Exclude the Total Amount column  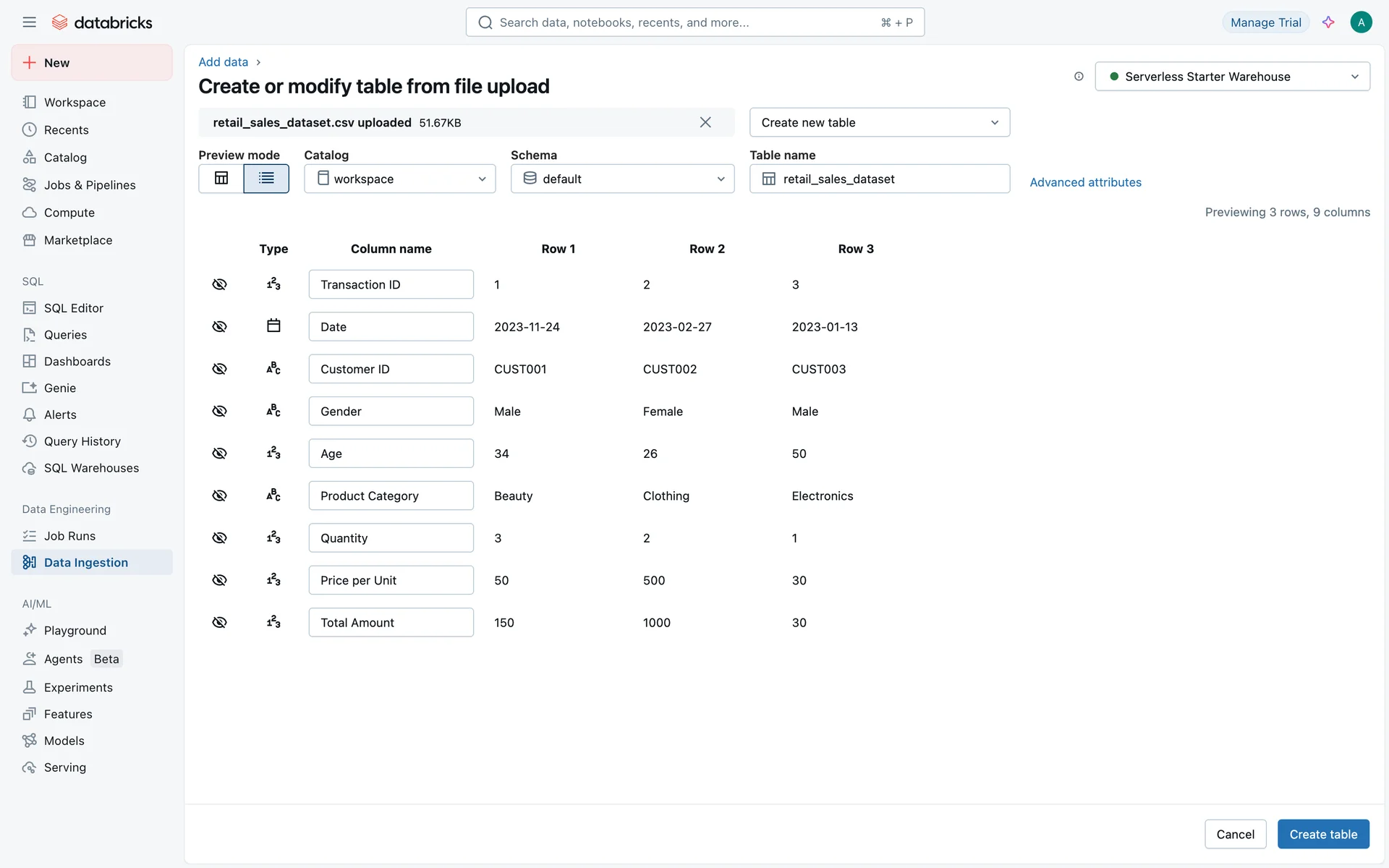[219, 622]
